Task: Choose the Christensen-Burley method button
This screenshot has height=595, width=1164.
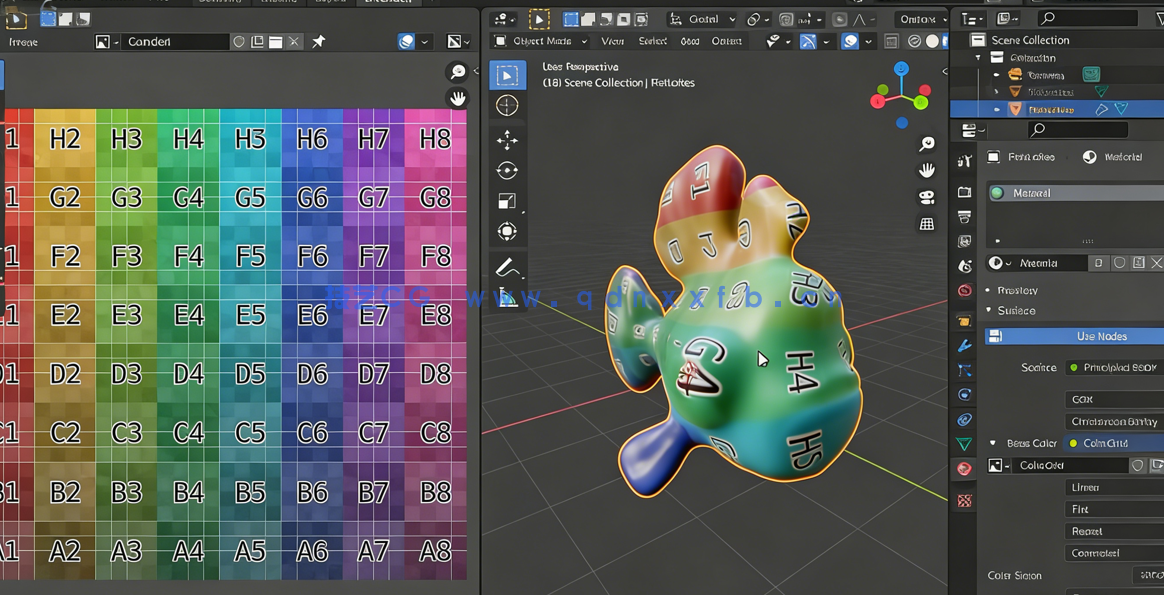Action: (1113, 420)
